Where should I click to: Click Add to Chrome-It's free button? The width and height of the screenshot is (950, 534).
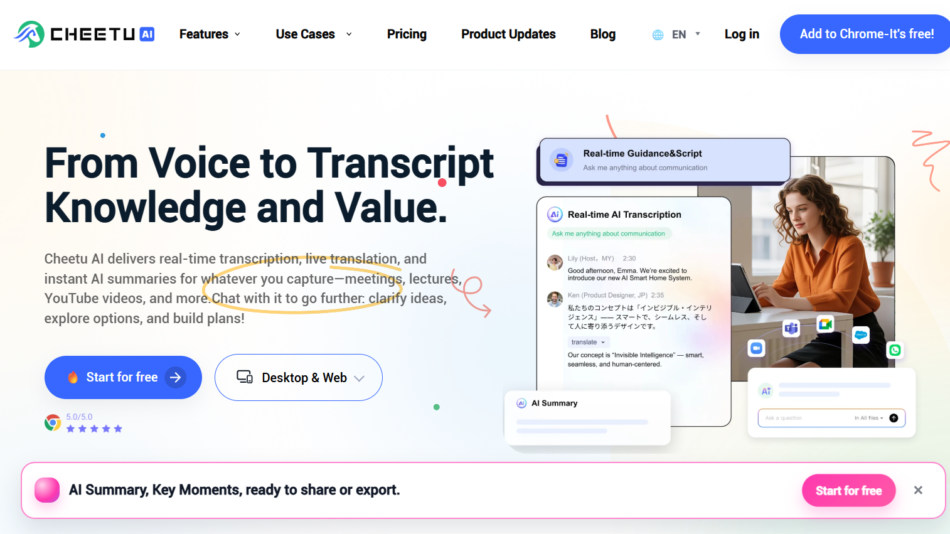(x=865, y=34)
